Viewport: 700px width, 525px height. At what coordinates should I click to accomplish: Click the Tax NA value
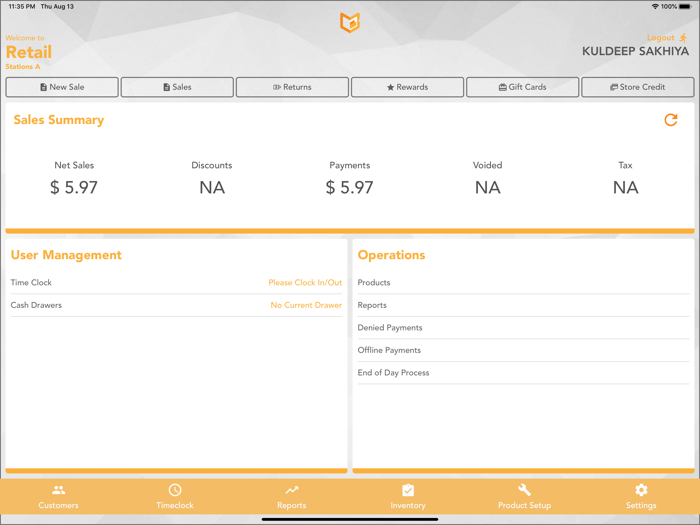click(625, 188)
